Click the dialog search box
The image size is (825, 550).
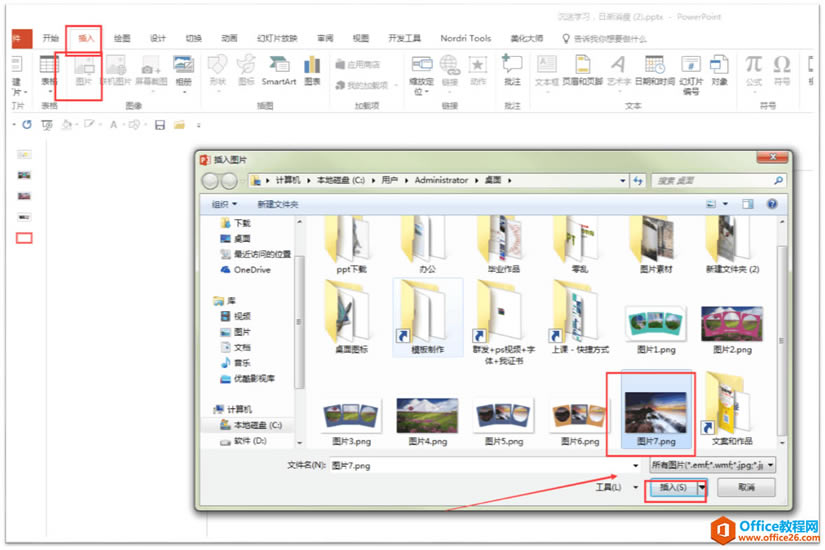[x=719, y=181]
